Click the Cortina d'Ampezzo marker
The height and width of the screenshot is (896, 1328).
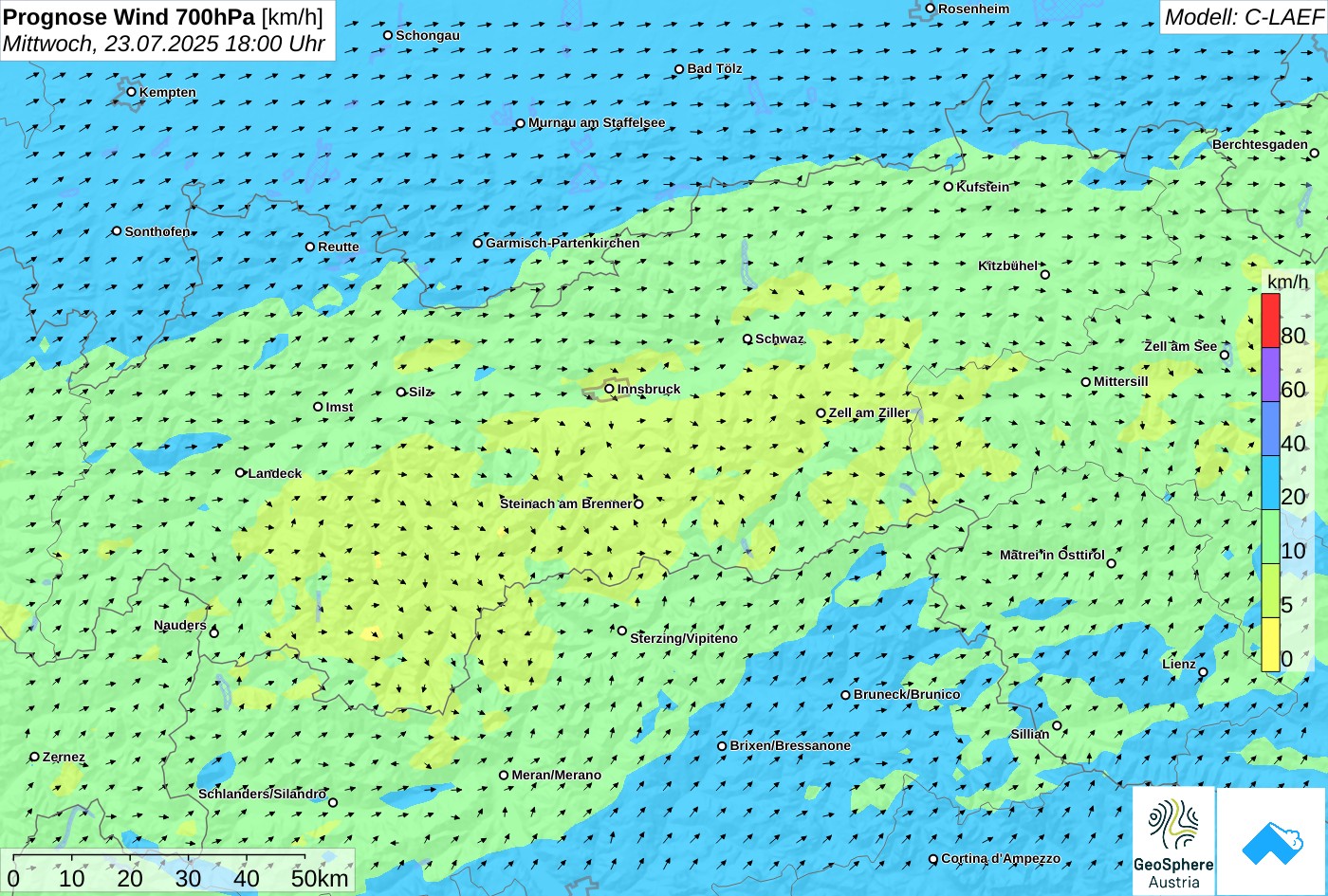(x=933, y=859)
